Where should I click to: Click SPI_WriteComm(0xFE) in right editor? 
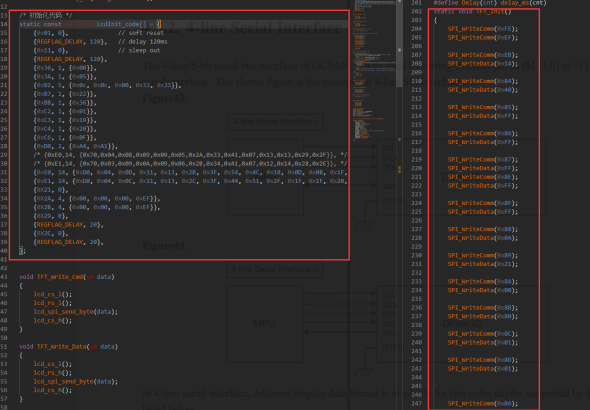(483, 29)
